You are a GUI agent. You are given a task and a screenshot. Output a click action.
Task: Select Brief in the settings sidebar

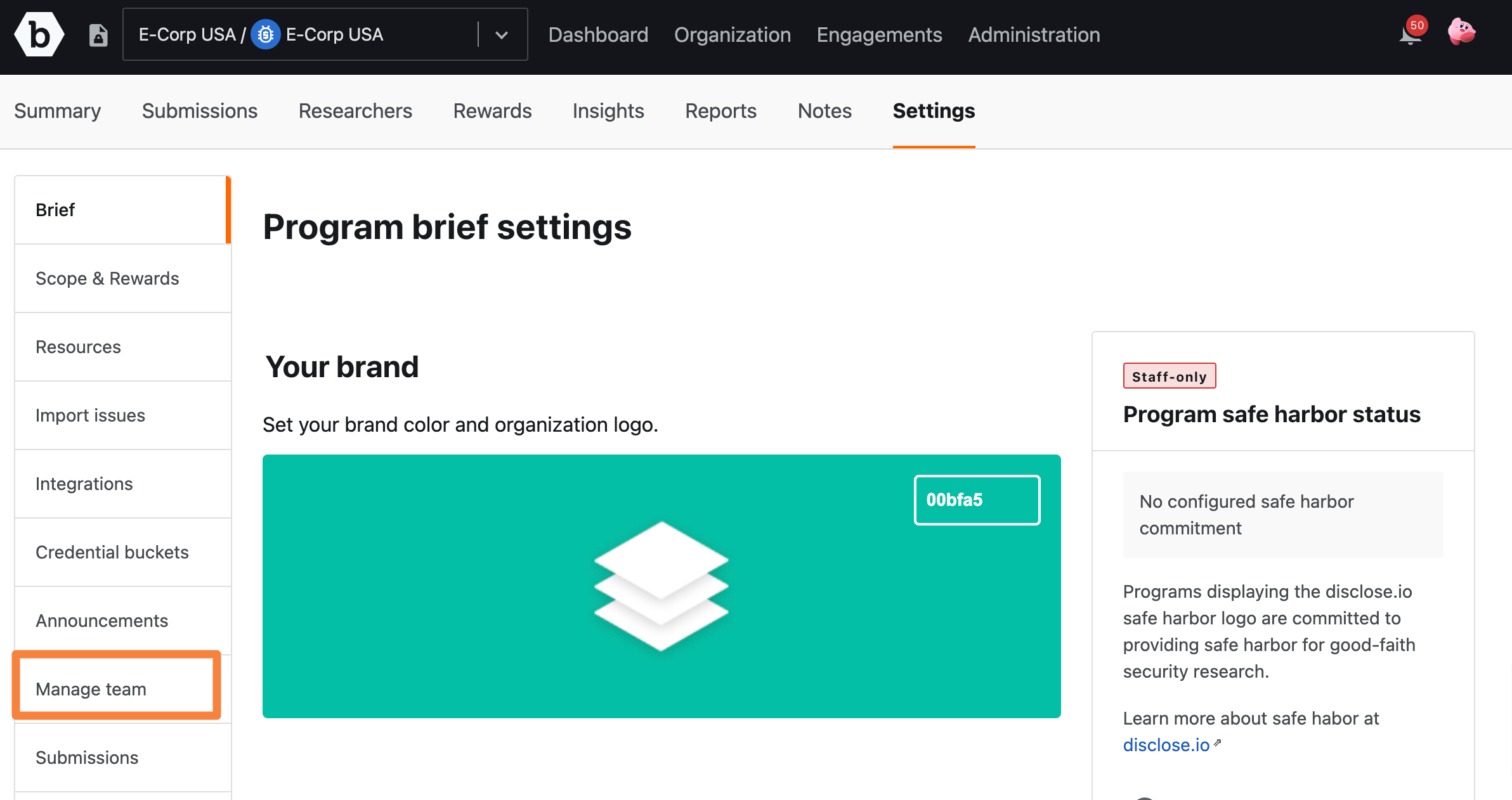[x=122, y=210]
